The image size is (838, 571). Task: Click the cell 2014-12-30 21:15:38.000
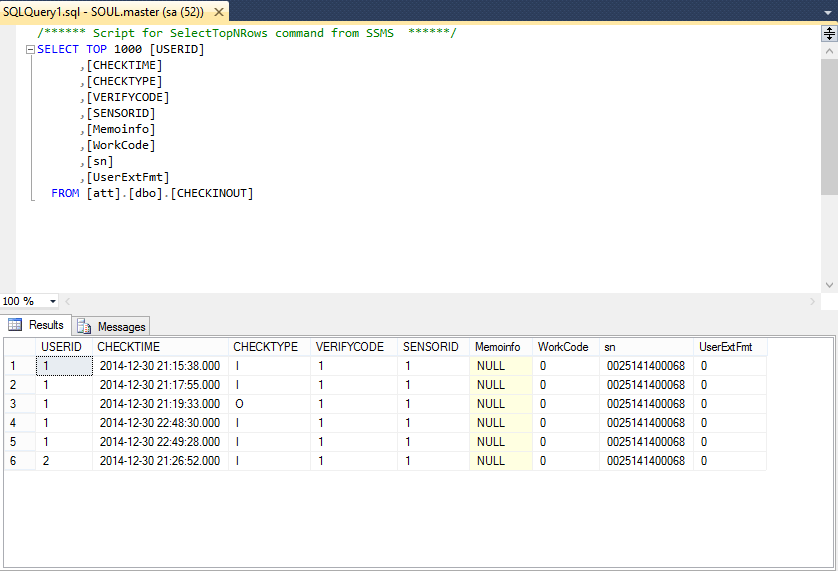coord(160,366)
